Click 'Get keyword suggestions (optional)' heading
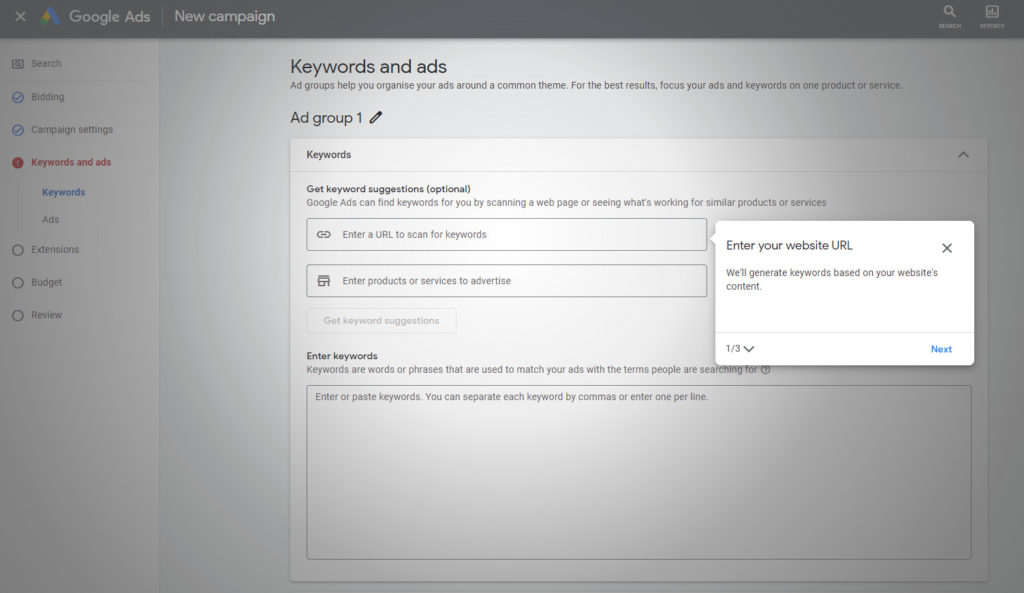Viewport: 1024px width, 593px height. click(389, 189)
